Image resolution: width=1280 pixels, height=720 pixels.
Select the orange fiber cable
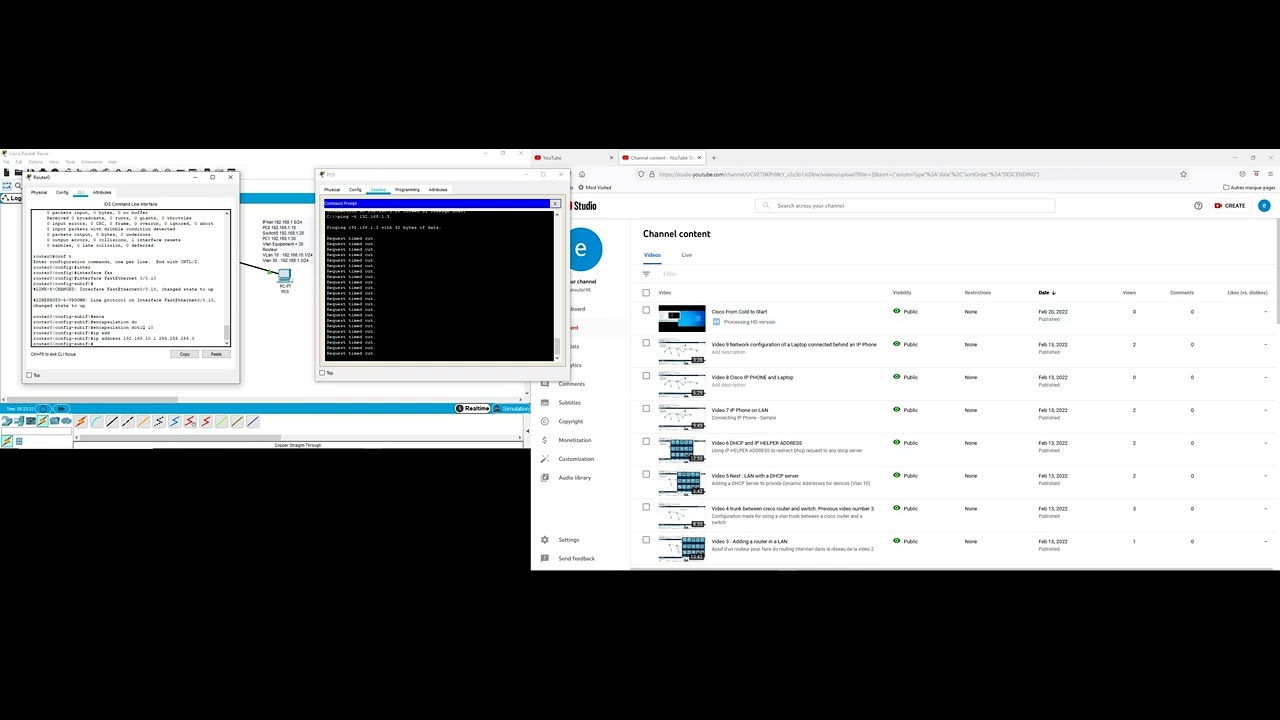(143, 421)
